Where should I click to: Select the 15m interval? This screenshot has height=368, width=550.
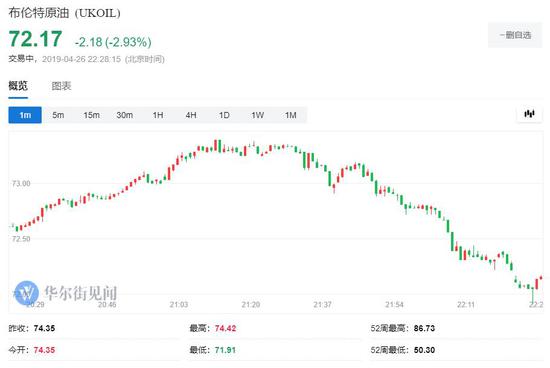coord(91,115)
